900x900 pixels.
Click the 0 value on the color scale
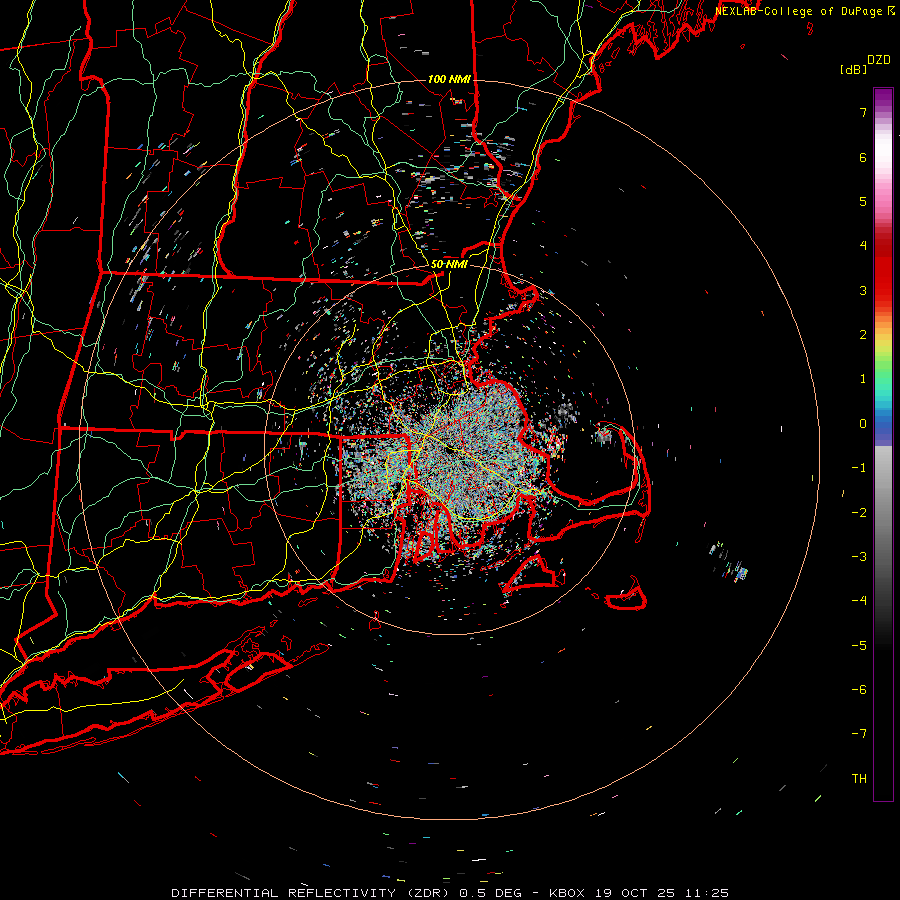click(863, 424)
